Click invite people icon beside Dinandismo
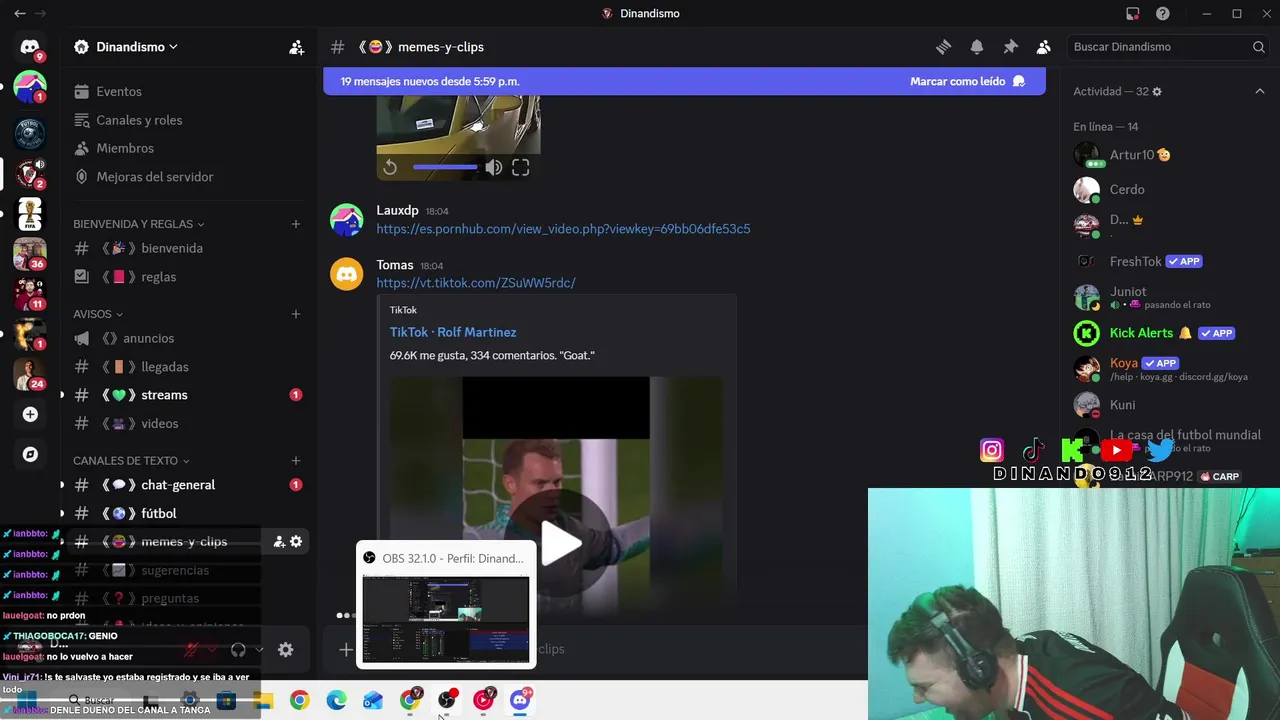This screenshot has height=720, width=1280. (296, 47)
